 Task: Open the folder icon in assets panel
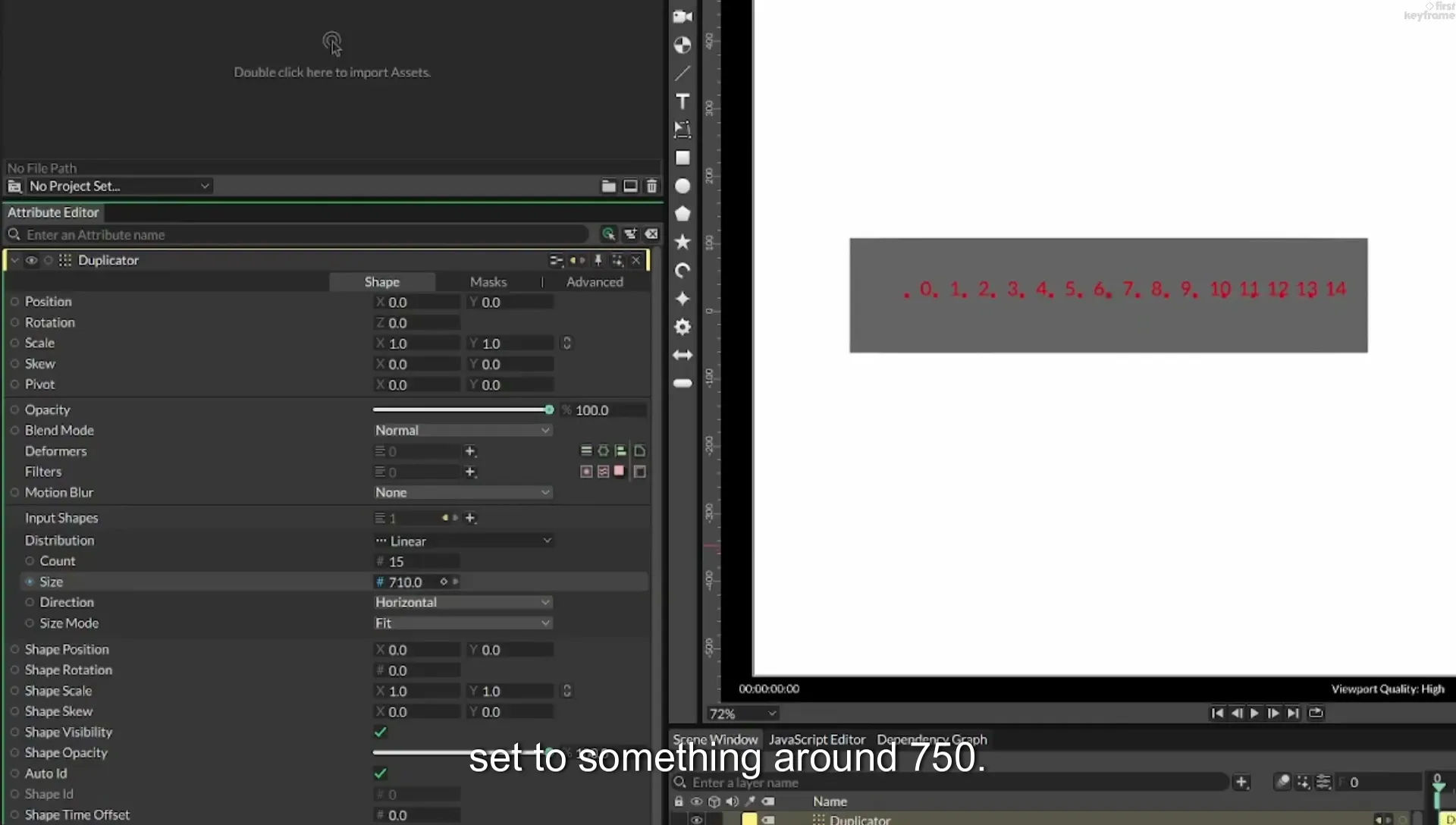click(608, 186)
